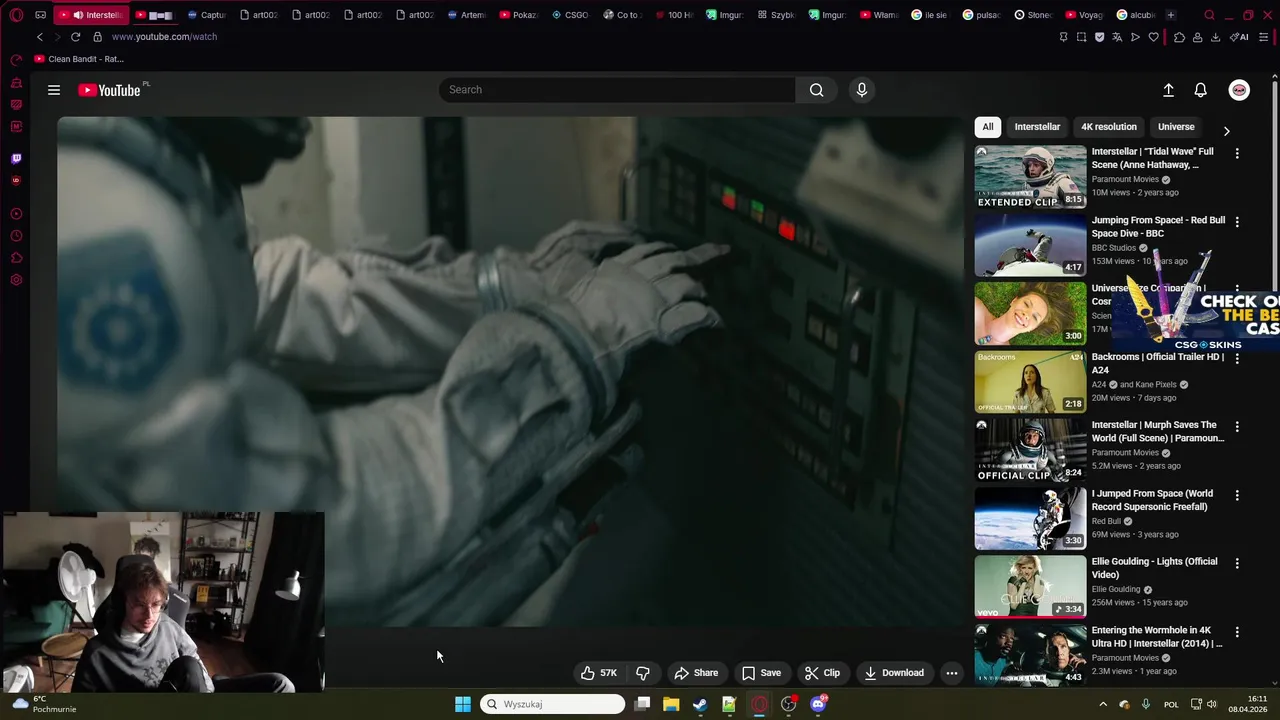Screen dimensions: 1280x720
Task: Click the Share button under the video
Action: (696, 673)
